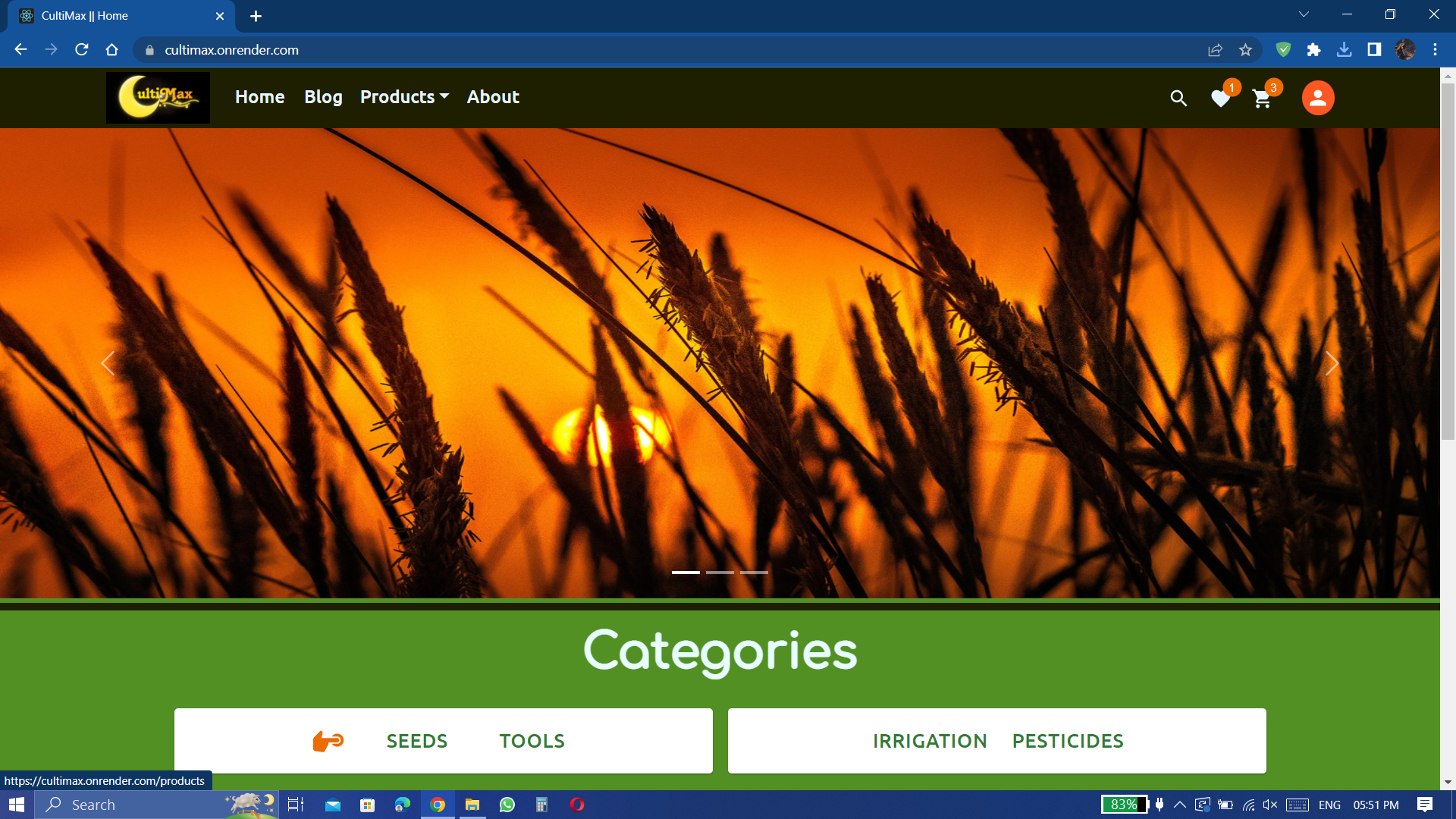
Task: Bookmark this page with the star
Action: [1245, 50]
